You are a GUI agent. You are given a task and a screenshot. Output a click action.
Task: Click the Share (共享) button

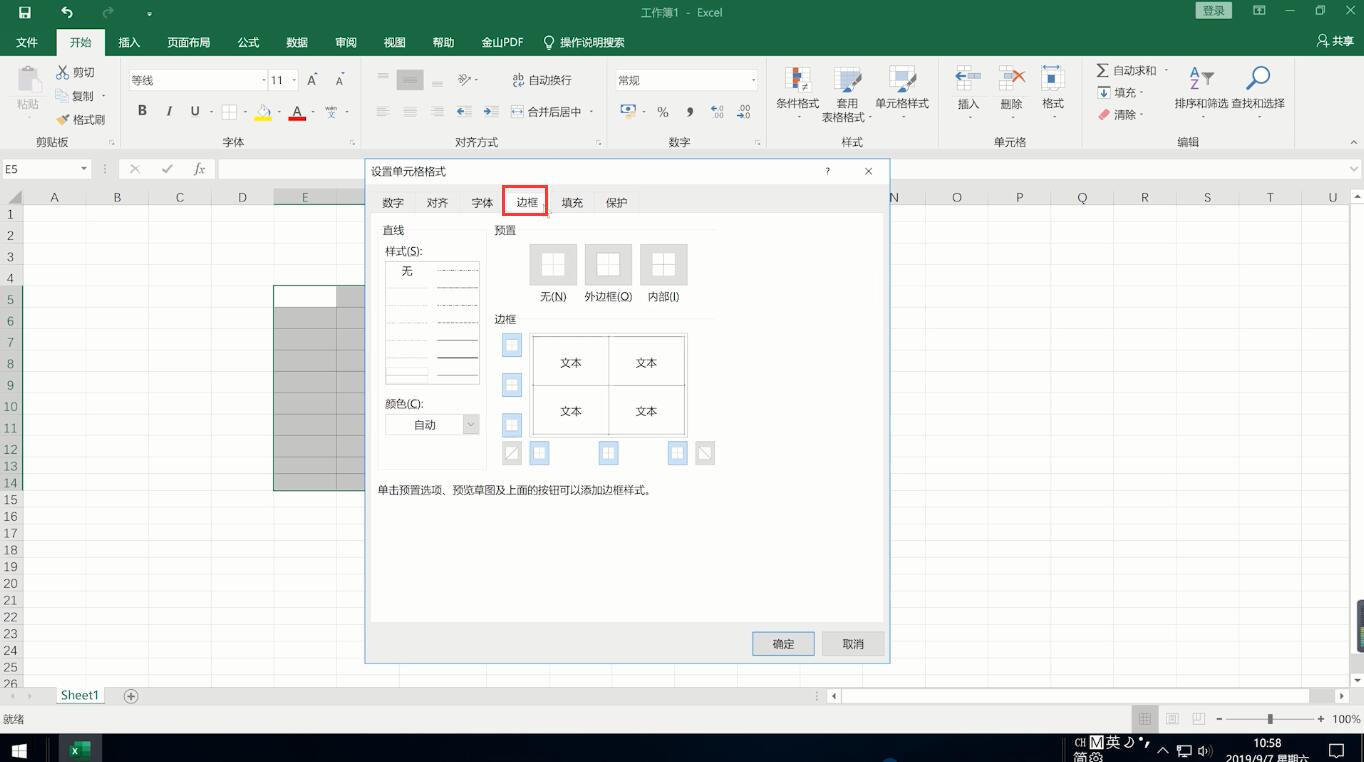(x=1335, y=41)
